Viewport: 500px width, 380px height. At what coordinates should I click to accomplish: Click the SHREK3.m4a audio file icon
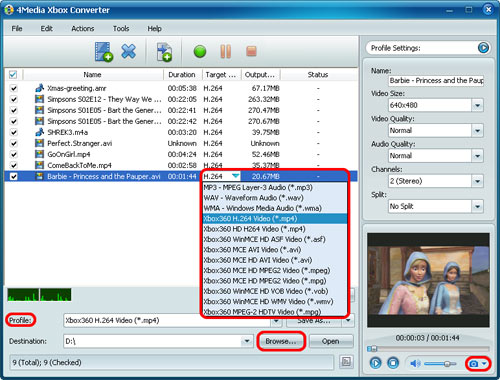tap(39, 132)
